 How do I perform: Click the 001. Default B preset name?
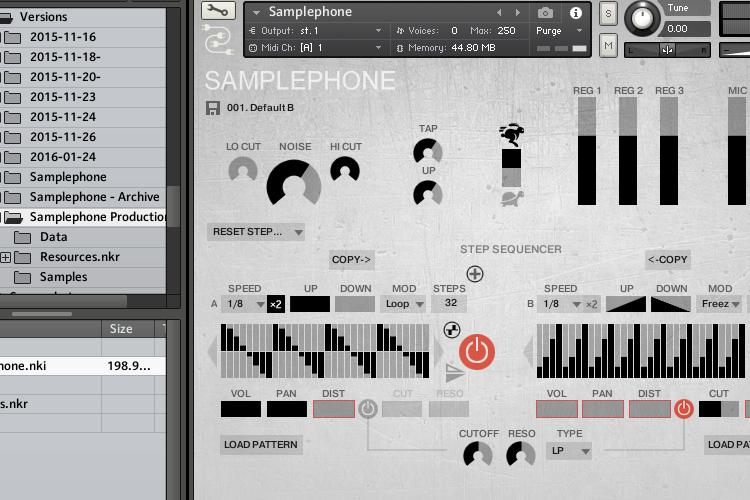(260, 108)
